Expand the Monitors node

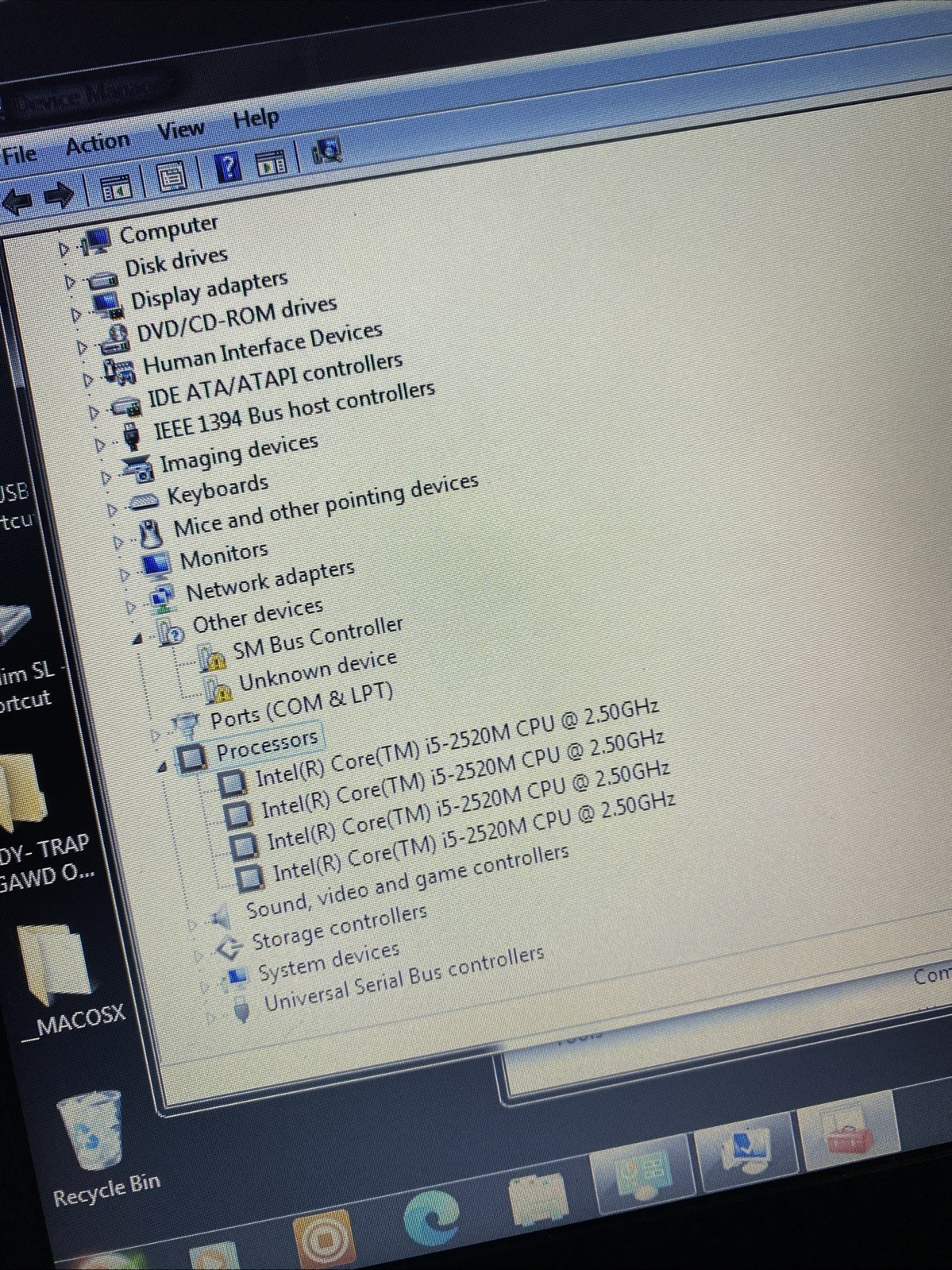[x=124, y=575]
